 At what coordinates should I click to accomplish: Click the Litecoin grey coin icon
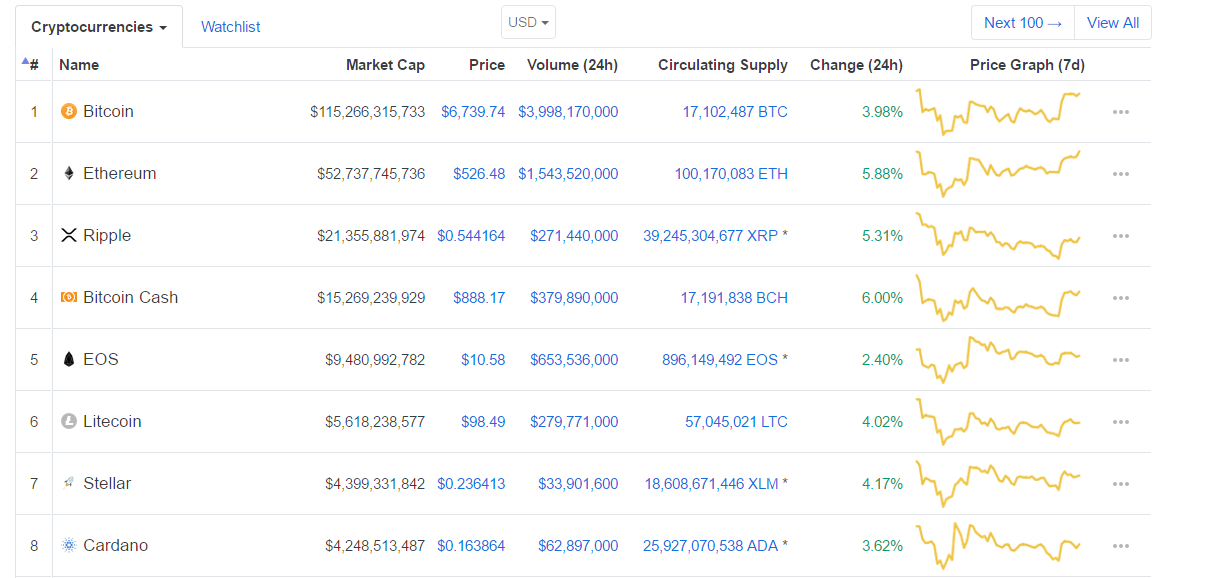69,421
